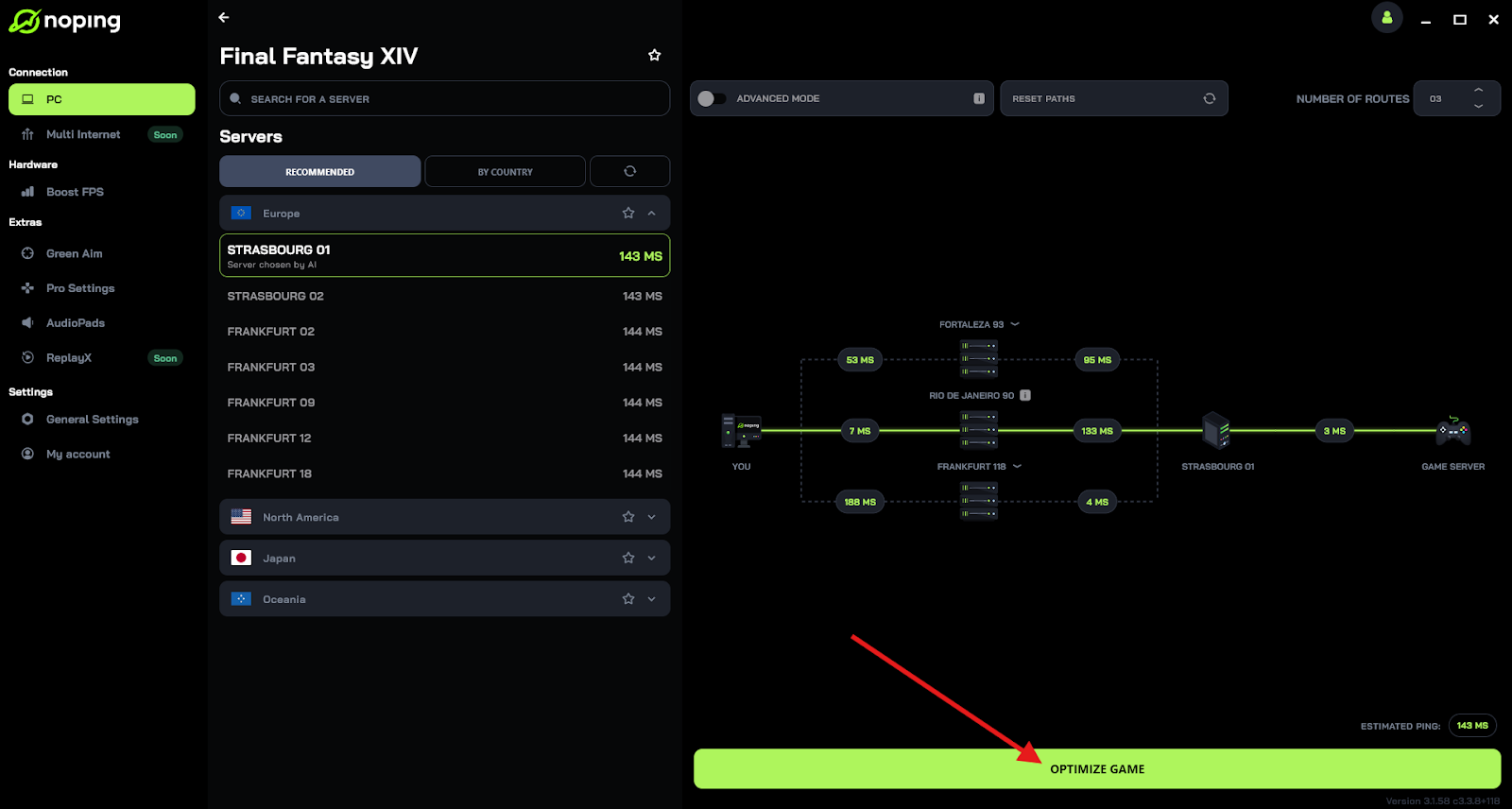
Task: Select the Frankfurt 03 server
Action: 445,367
